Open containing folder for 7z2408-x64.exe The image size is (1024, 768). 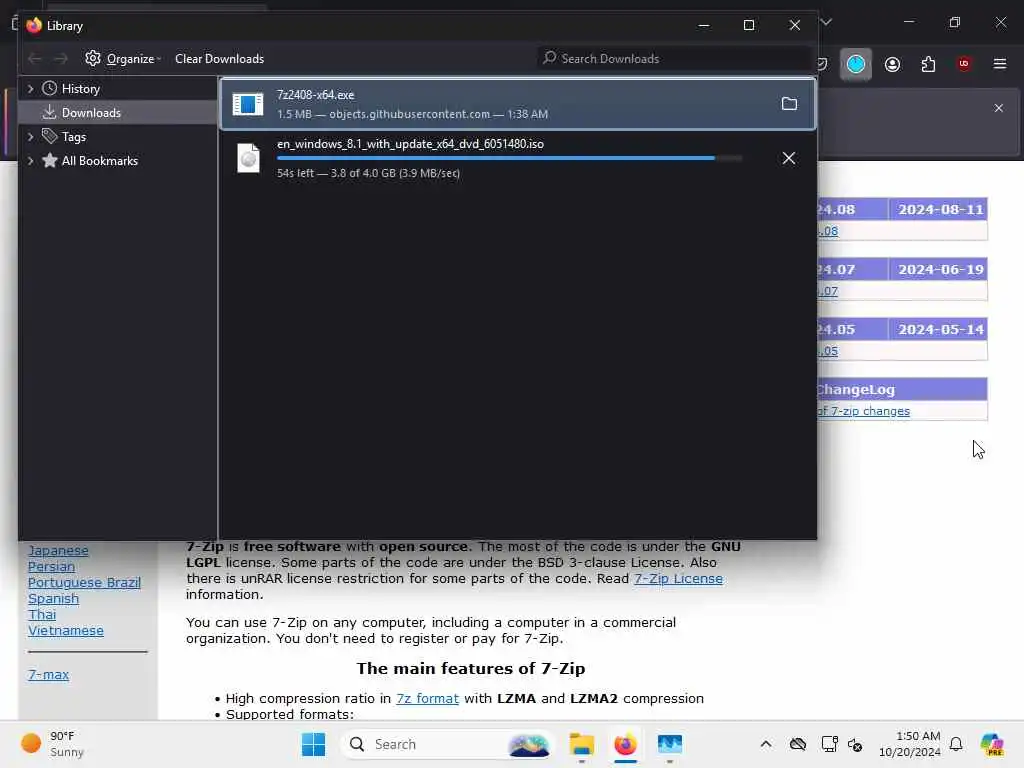pyautogui.click(x=789, y=104)
